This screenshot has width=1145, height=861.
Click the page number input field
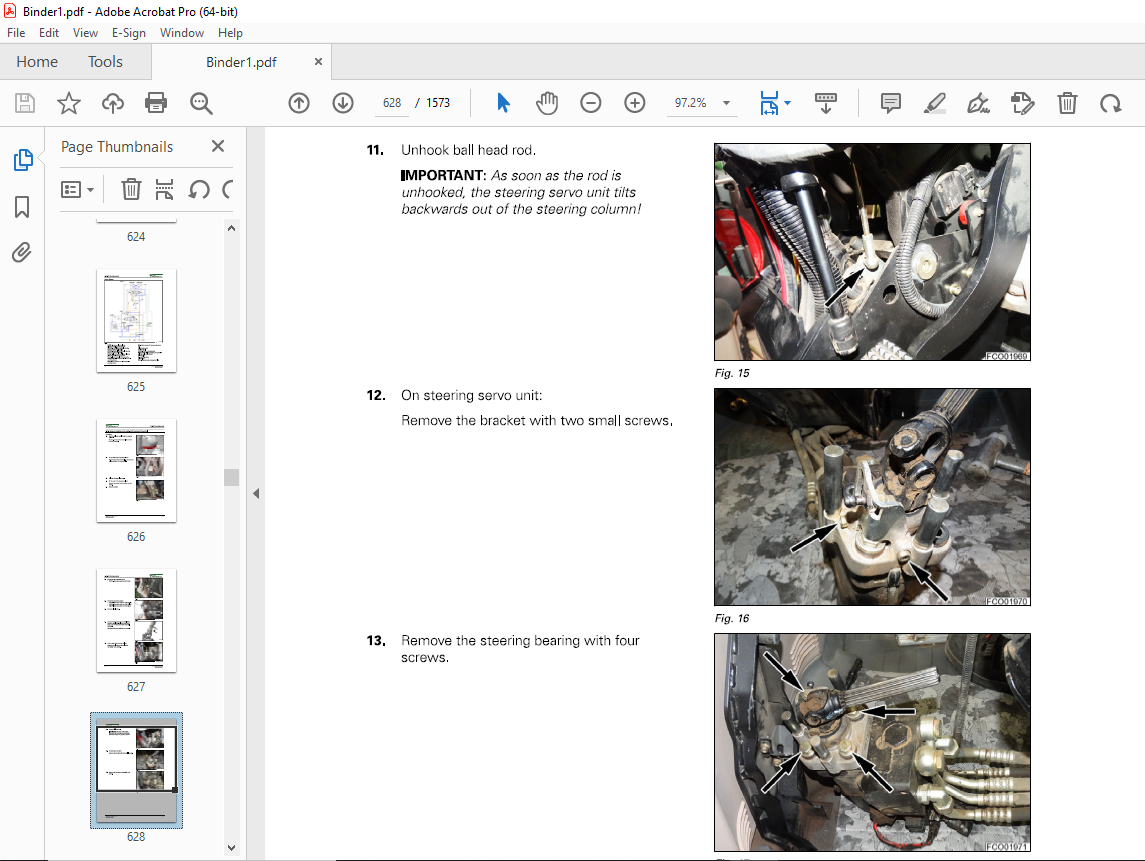391,103
